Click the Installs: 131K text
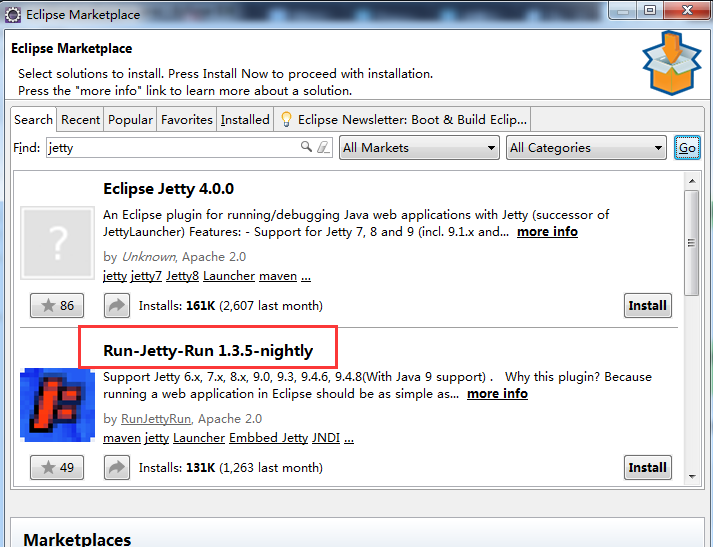 coord(231,468)
